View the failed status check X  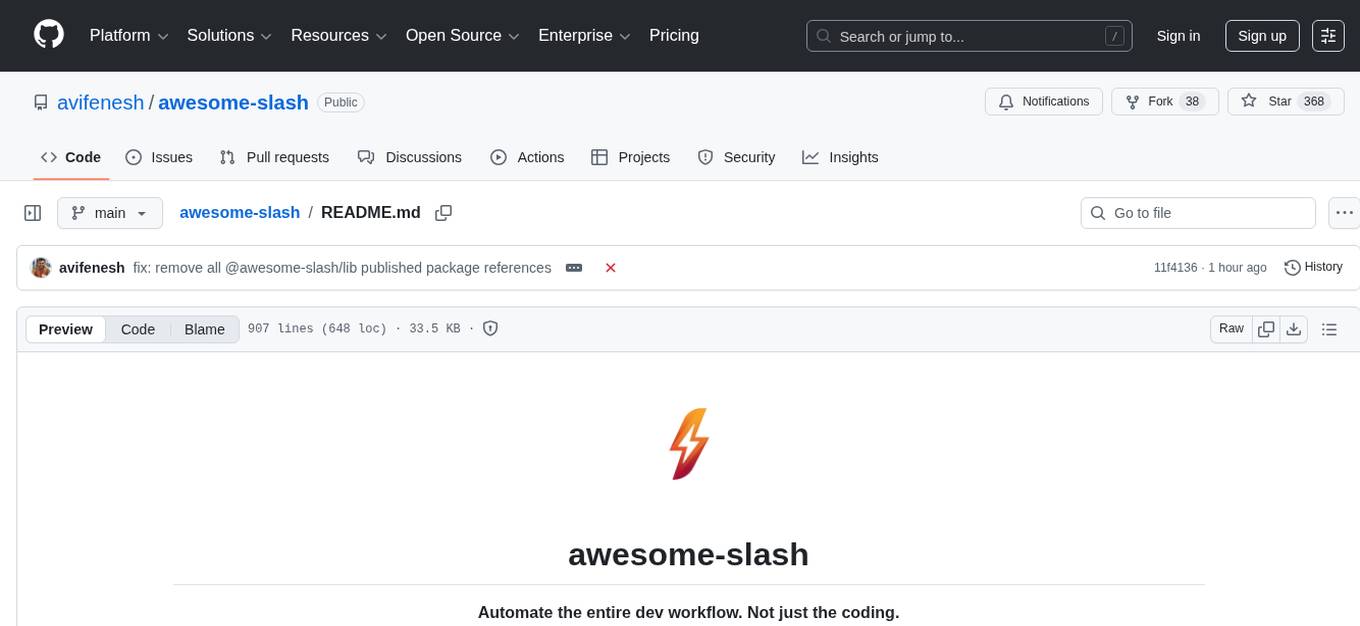610,267
